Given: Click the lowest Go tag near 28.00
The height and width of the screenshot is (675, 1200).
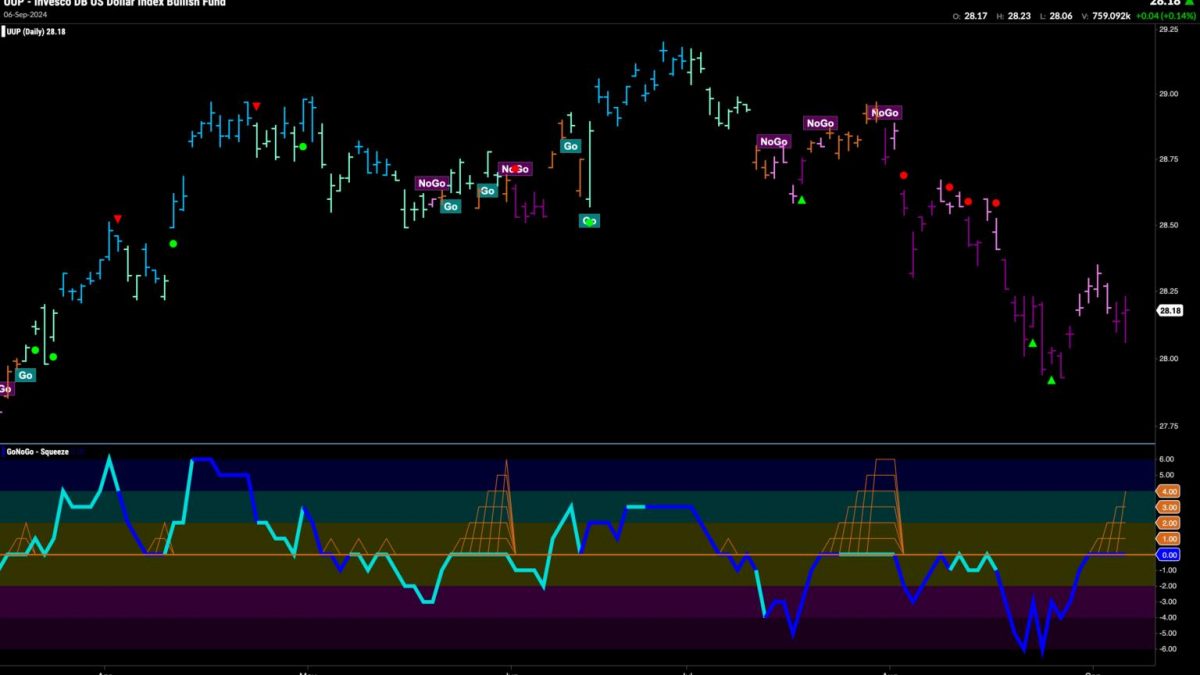Looking at the screenshot, I should (x=25, y=375).
